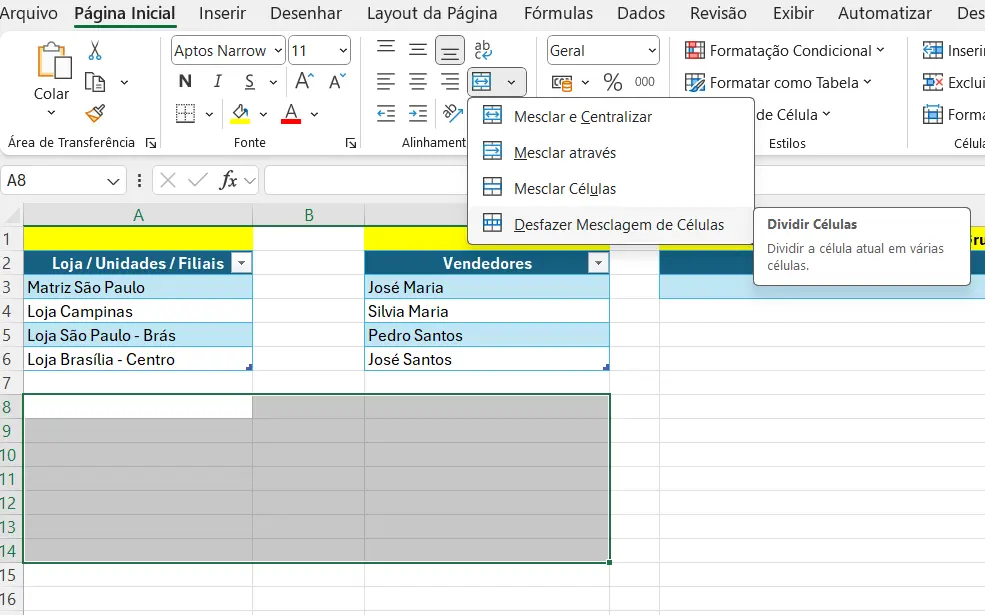Click the Cut scissors icon
The image size is (985, 615).
(95, 50)
